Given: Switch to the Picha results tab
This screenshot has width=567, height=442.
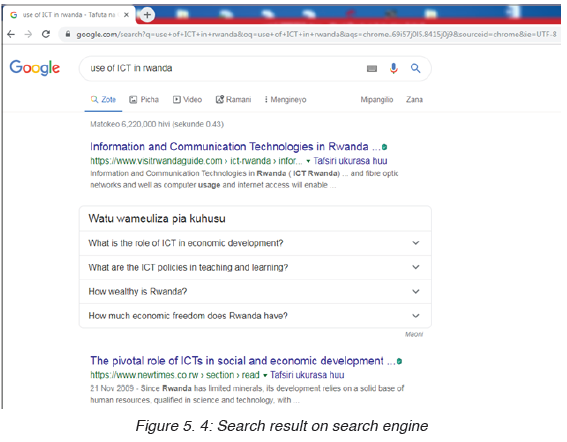Looking at the screenshot, I should [x=144, y=99].
